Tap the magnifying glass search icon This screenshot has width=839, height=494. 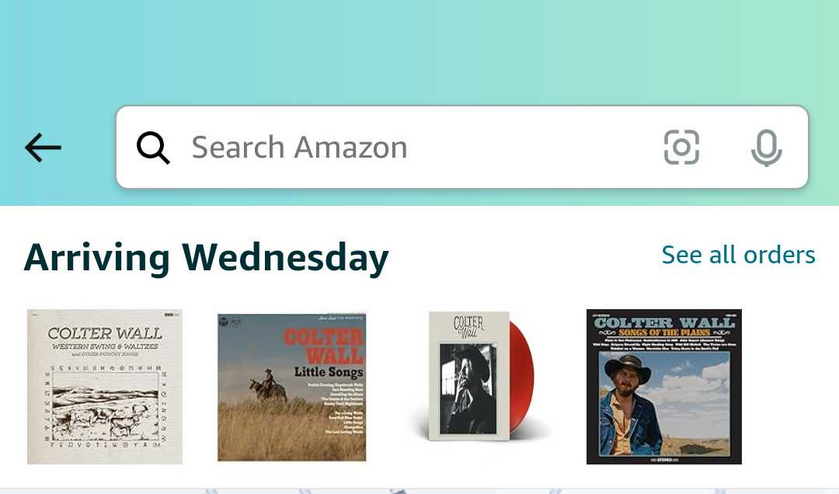[153, 147]
